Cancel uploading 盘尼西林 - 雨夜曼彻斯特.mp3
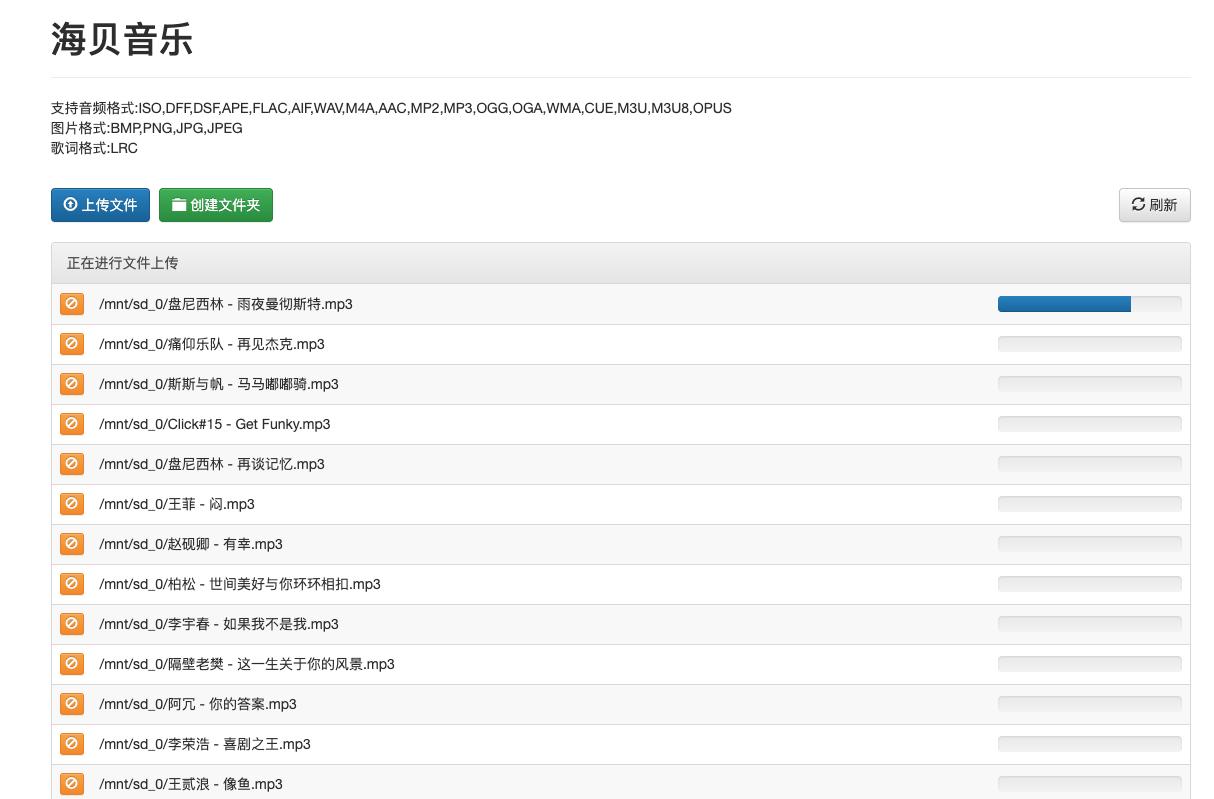 [x=71, y=303]
